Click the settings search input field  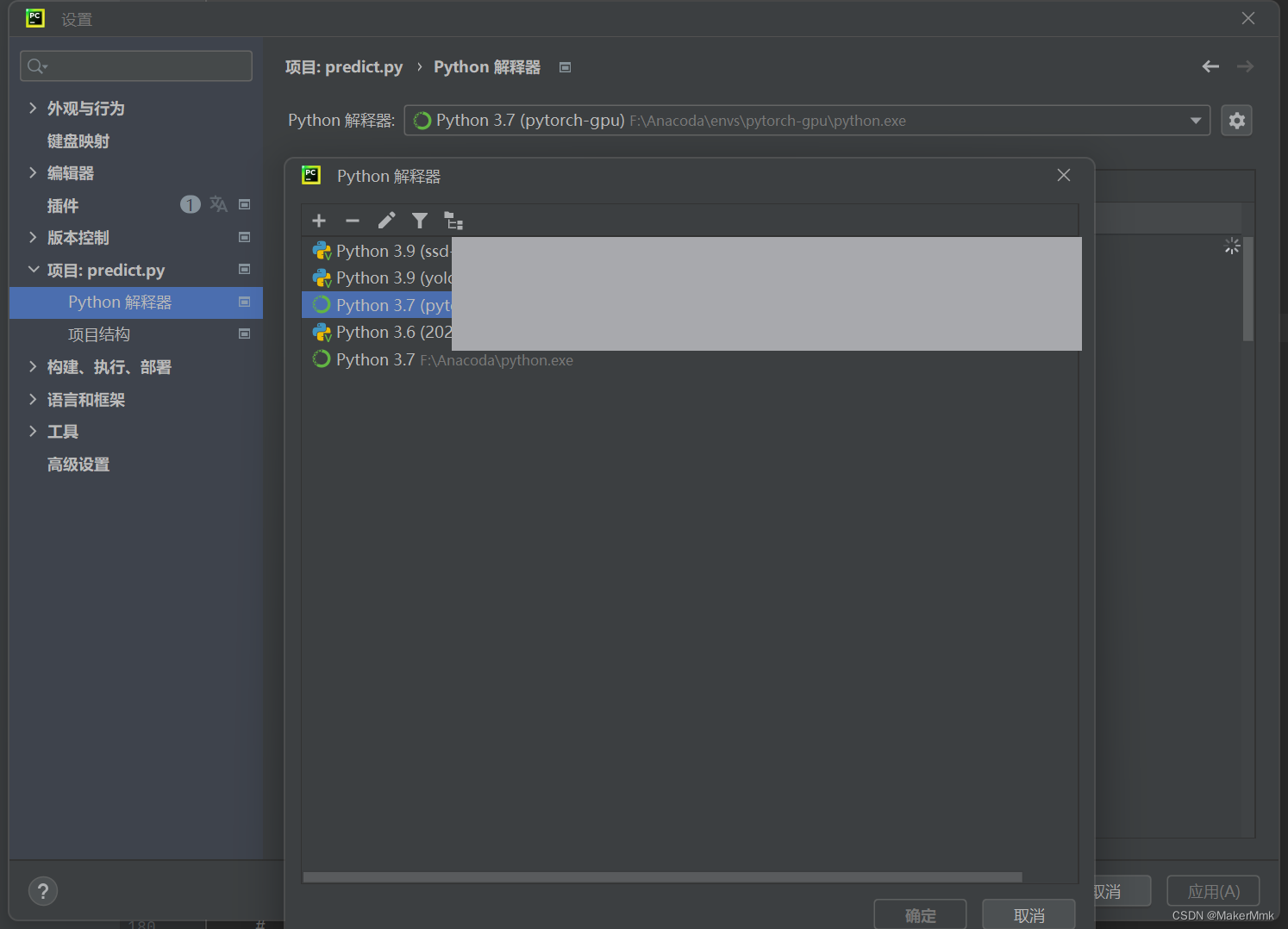[136, 66]
